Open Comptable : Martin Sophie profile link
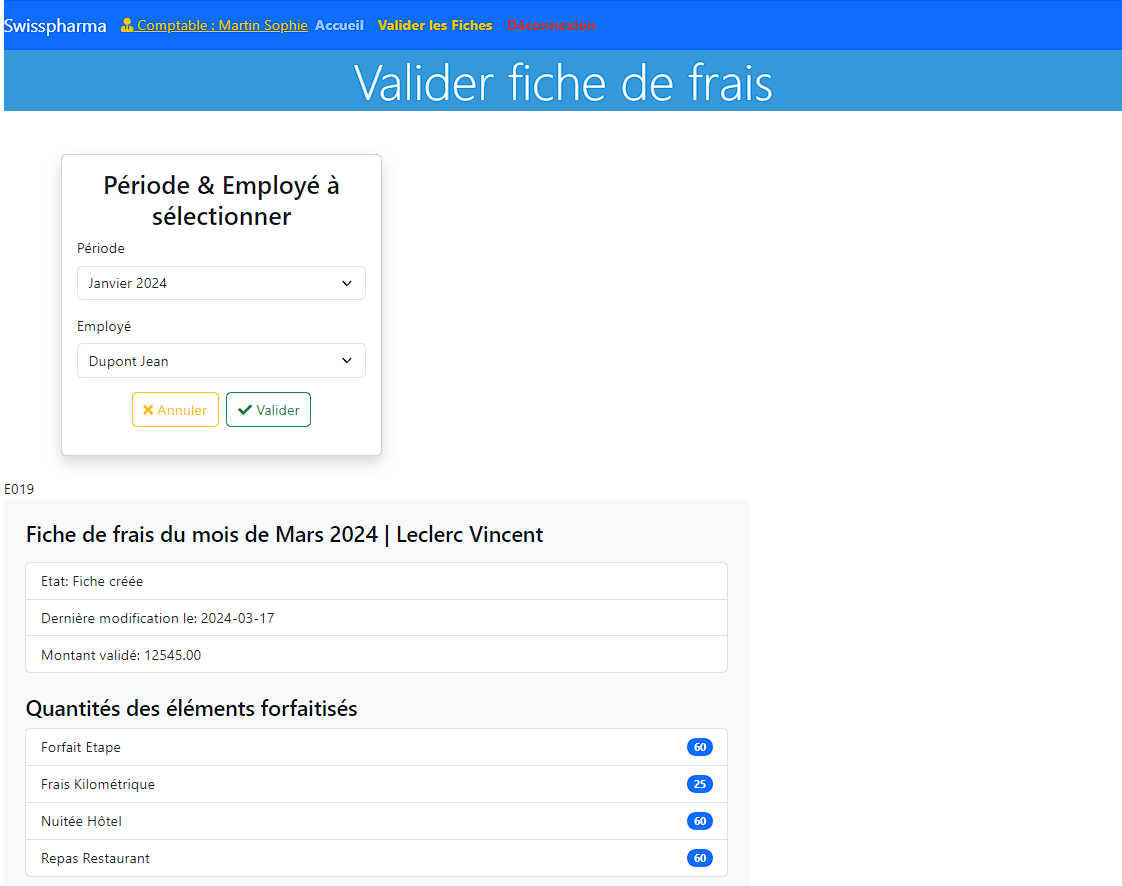The width and height of the screenshot is (1122, 886). click(x=222, y=25)
